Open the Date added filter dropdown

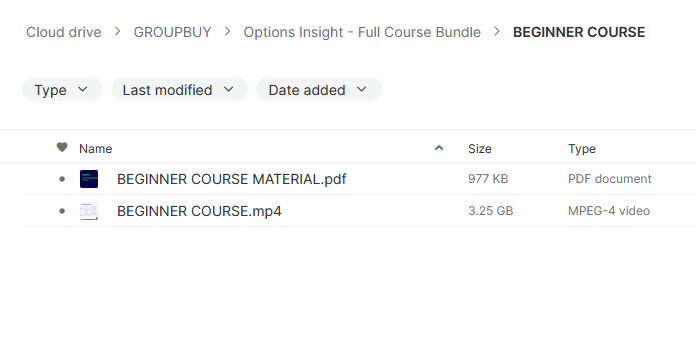(319, 90)
